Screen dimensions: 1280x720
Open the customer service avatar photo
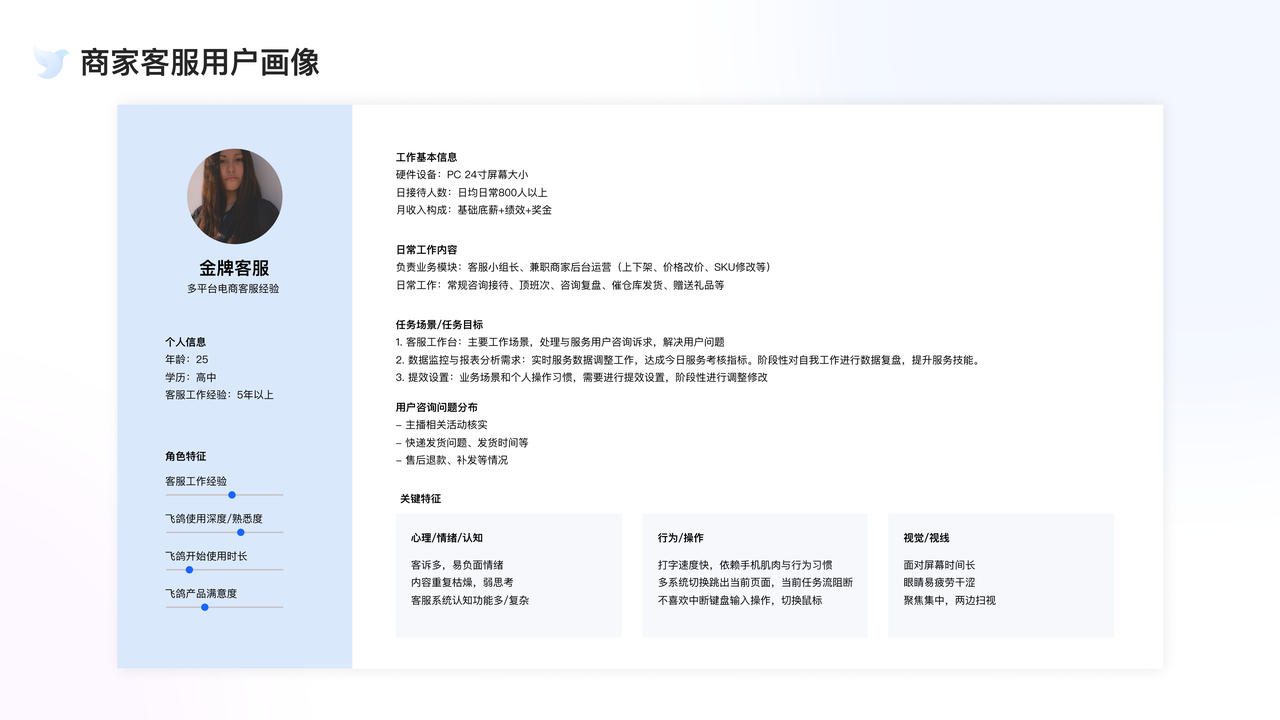point(234,196)
